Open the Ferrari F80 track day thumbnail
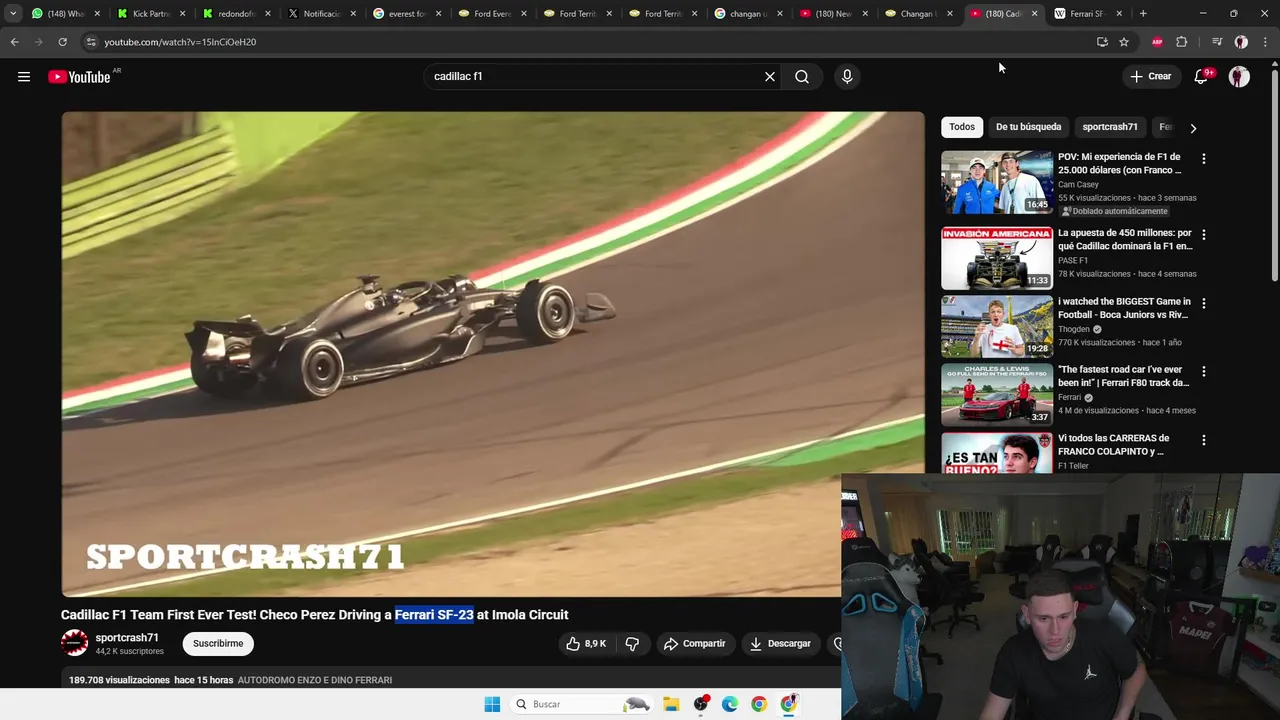Viewport: 1280px width, 720px height. tap(997, 395)
